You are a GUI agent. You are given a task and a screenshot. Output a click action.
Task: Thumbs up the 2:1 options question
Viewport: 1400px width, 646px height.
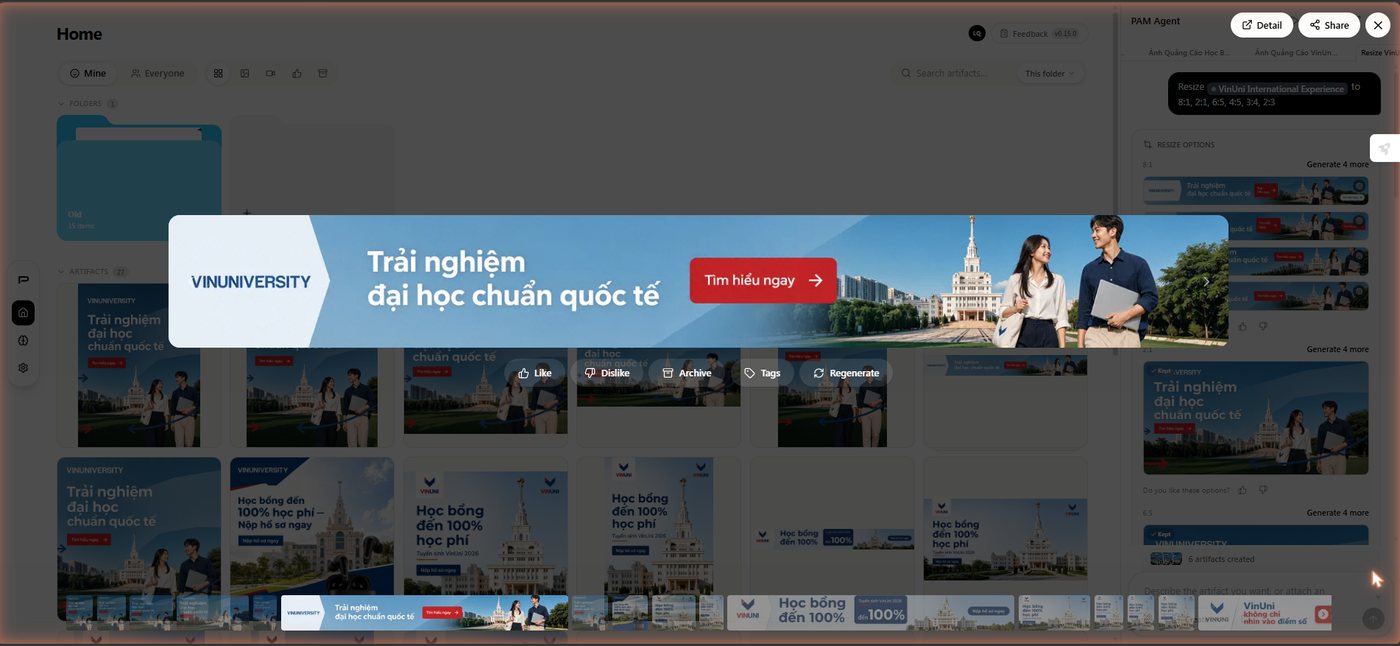click(x=1242, y=490)
